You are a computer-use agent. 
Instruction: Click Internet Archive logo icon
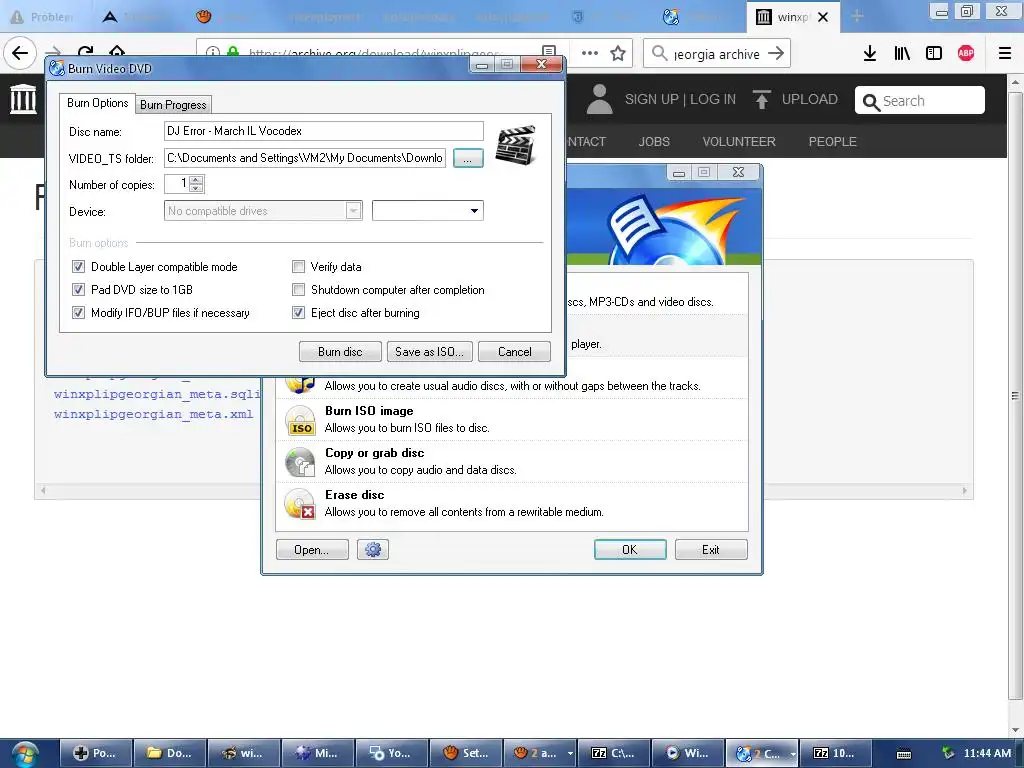click(x=24, y=99)
